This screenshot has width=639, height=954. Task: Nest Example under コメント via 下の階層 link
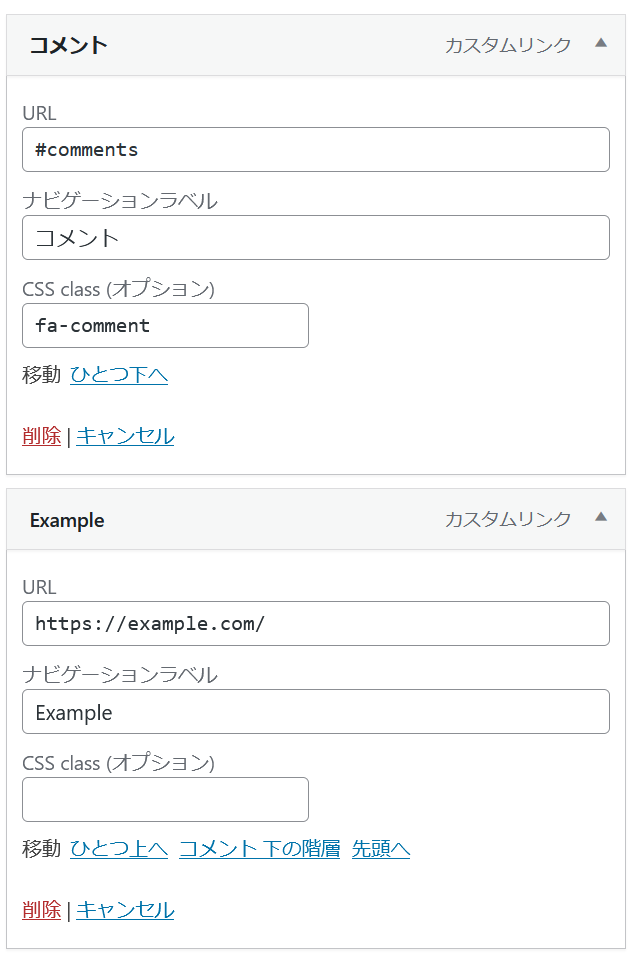[259, 849]
